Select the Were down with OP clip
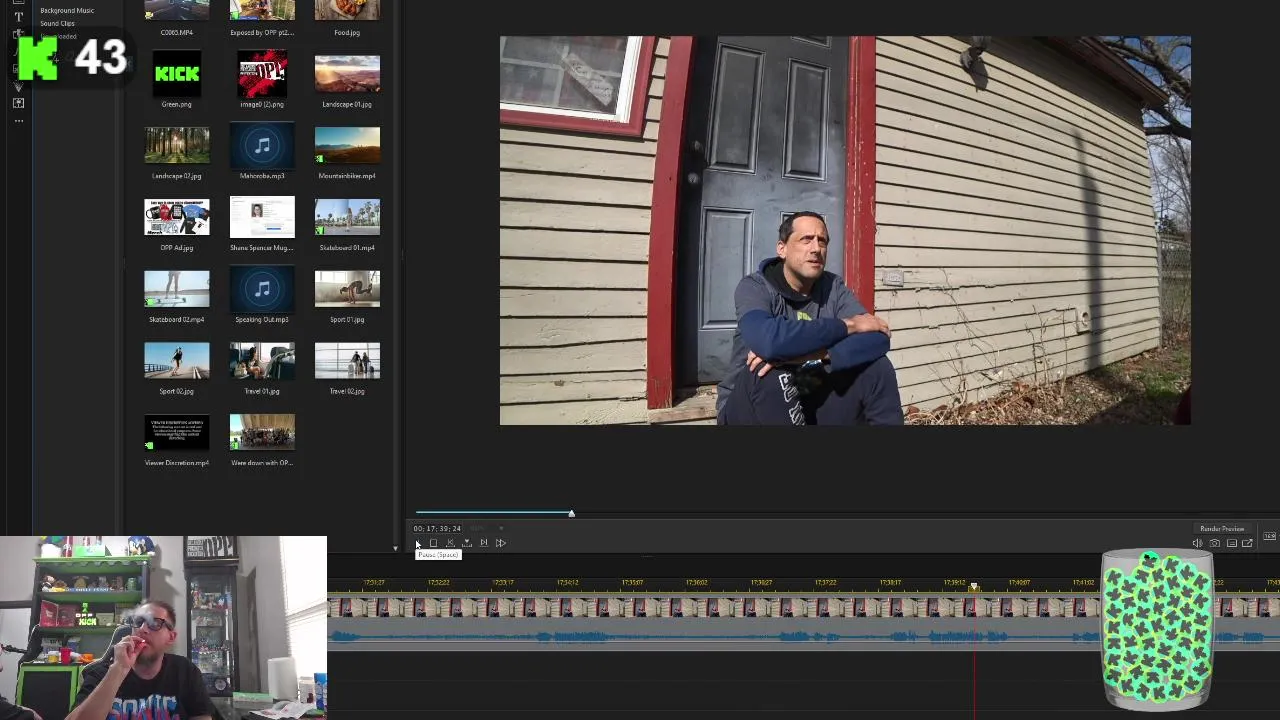The height and width of the screenshot is (720, 1280). pyautogui.click(x=262, y=433)
